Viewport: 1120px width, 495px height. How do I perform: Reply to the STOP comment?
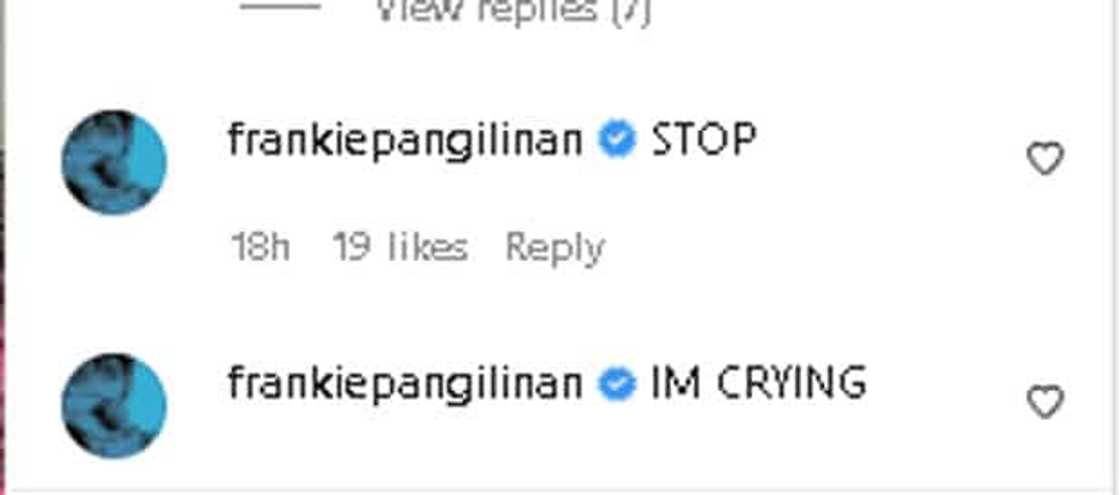[555, 249]
